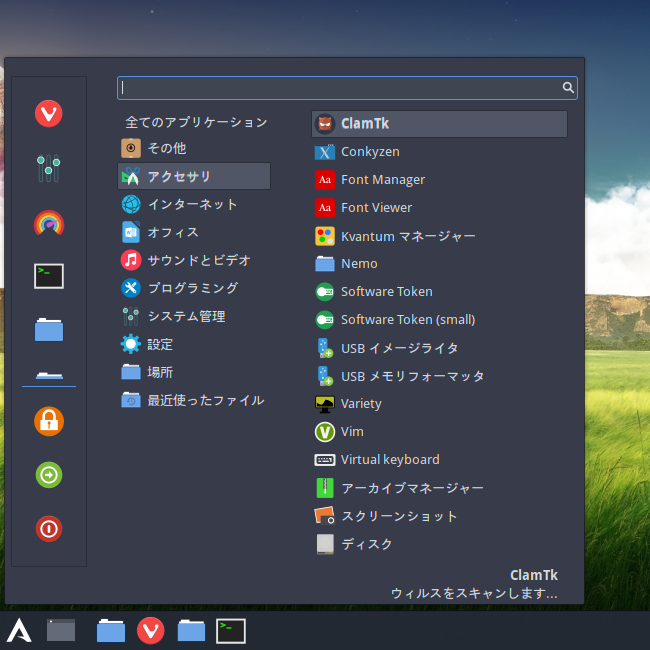Image resolution: width=650 pixels, height=650 pixels.
Task: Select アクセサリ category
Action: click(194, 176)
